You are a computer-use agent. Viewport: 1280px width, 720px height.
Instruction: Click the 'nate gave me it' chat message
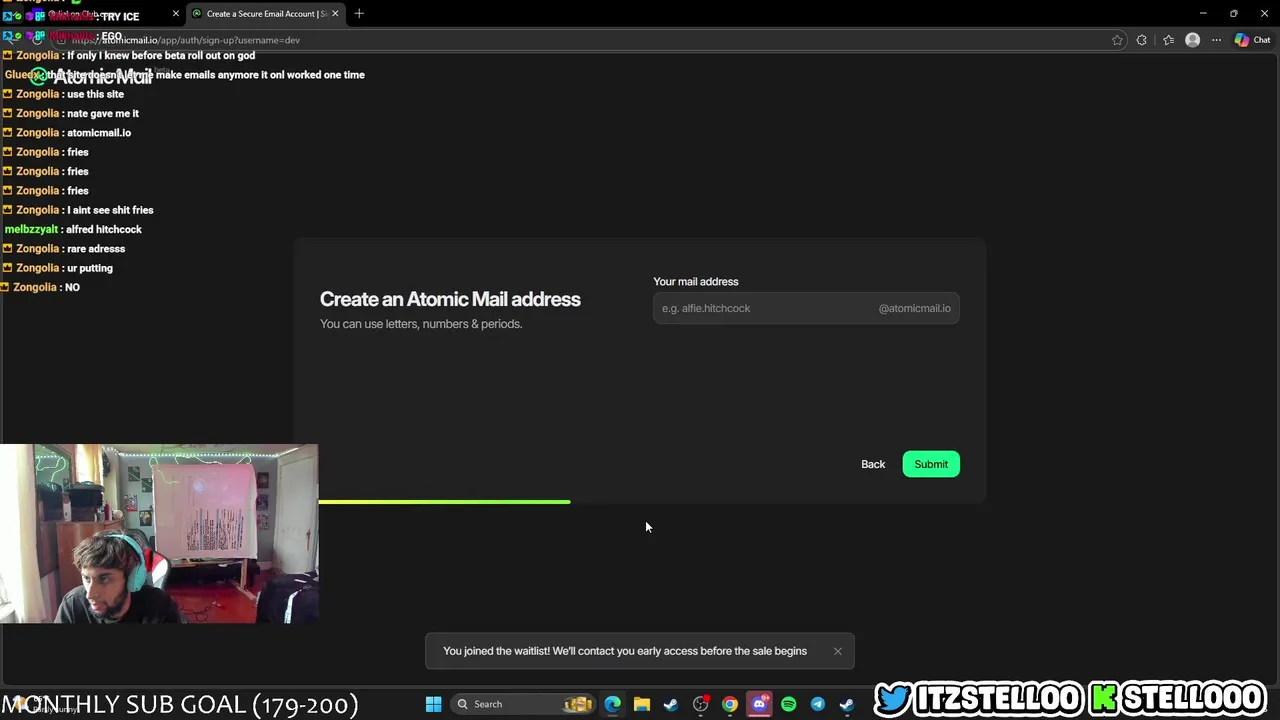(103, 113)
